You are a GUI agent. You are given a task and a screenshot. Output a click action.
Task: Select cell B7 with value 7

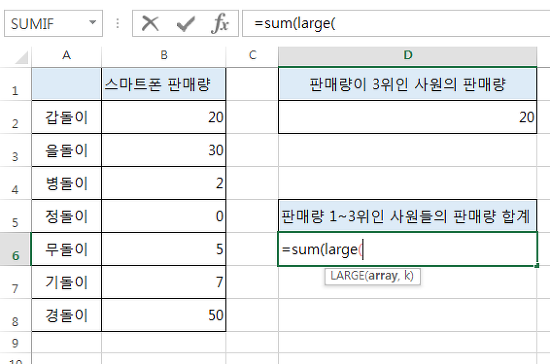[163, 282]
